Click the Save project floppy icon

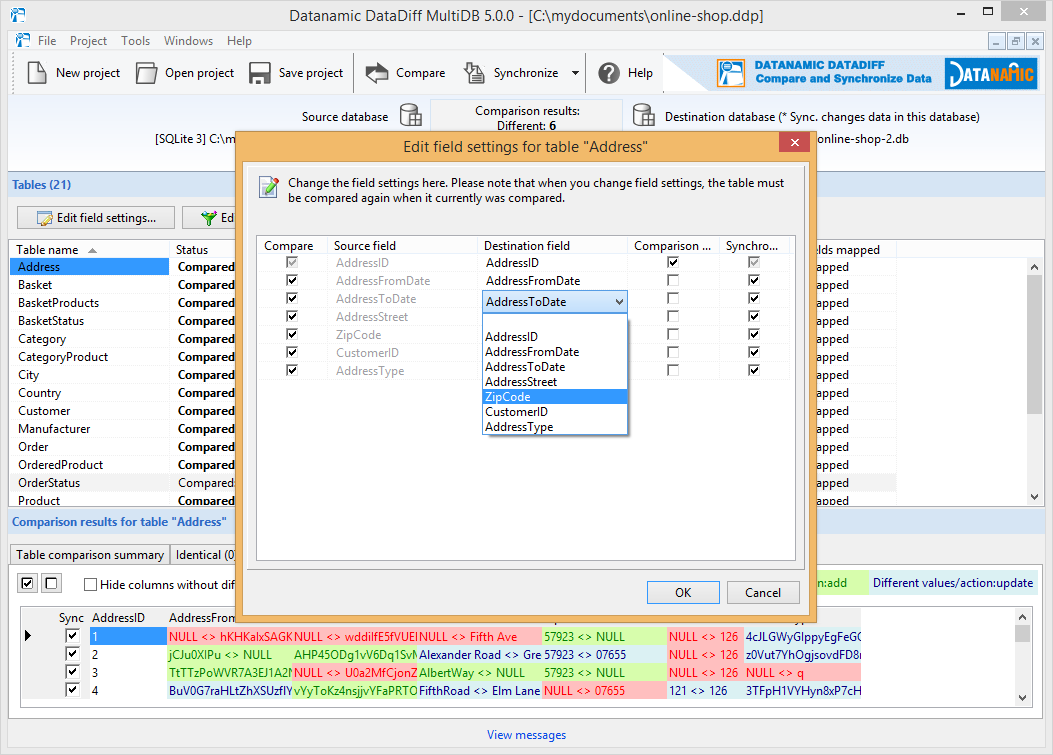pyautogui.click(x=259, y=73)
